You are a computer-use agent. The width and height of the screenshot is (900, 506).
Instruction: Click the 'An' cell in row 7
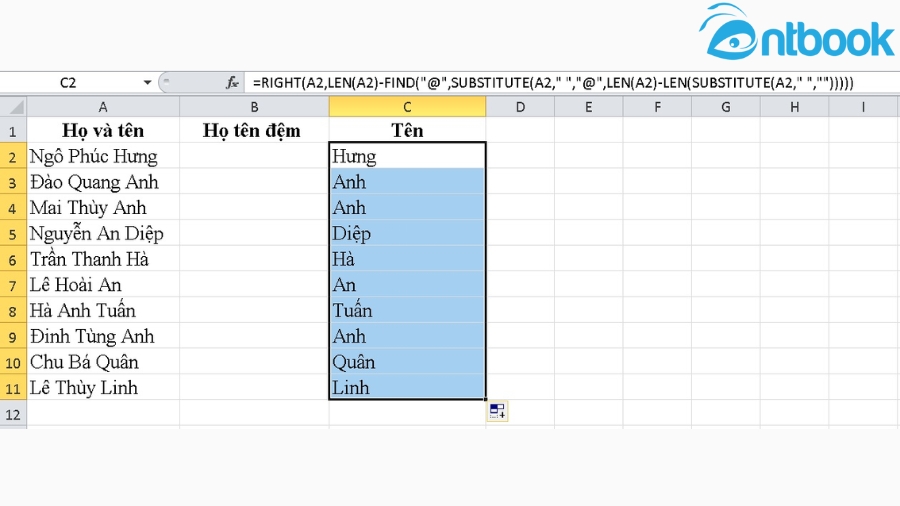[x=407, y=285]
